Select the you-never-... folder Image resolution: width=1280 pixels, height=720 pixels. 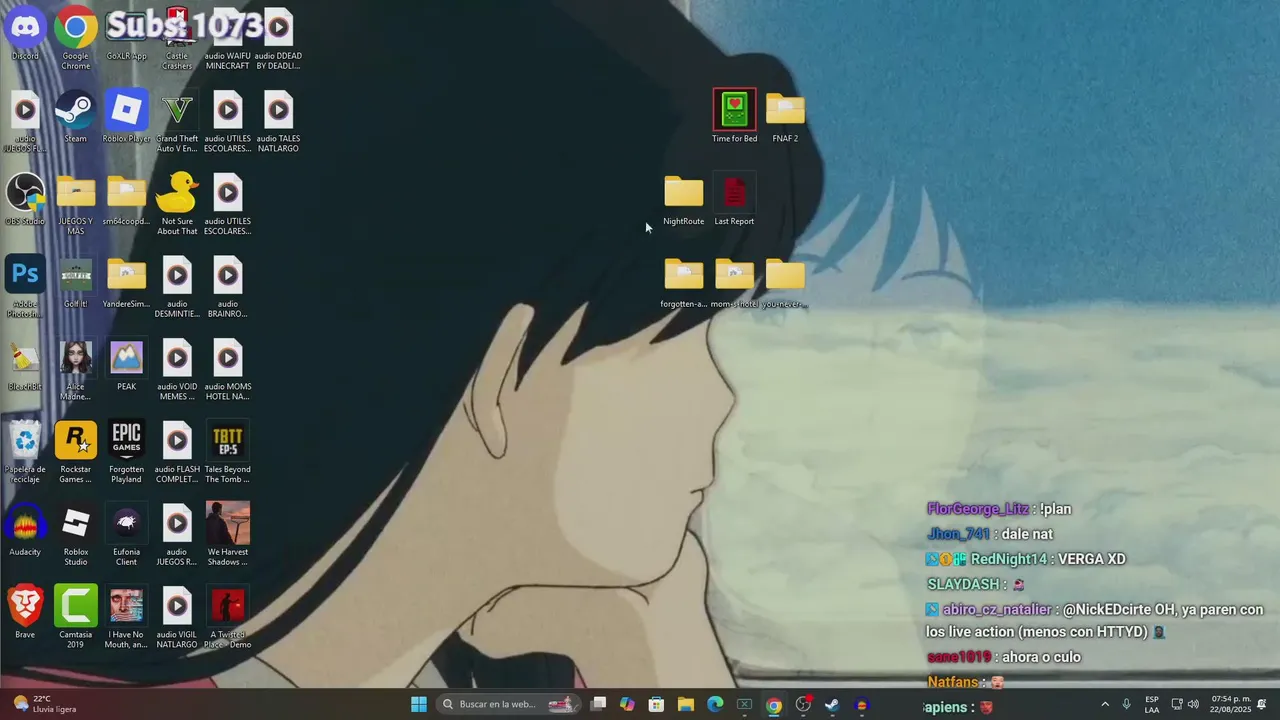coord(785,282)
